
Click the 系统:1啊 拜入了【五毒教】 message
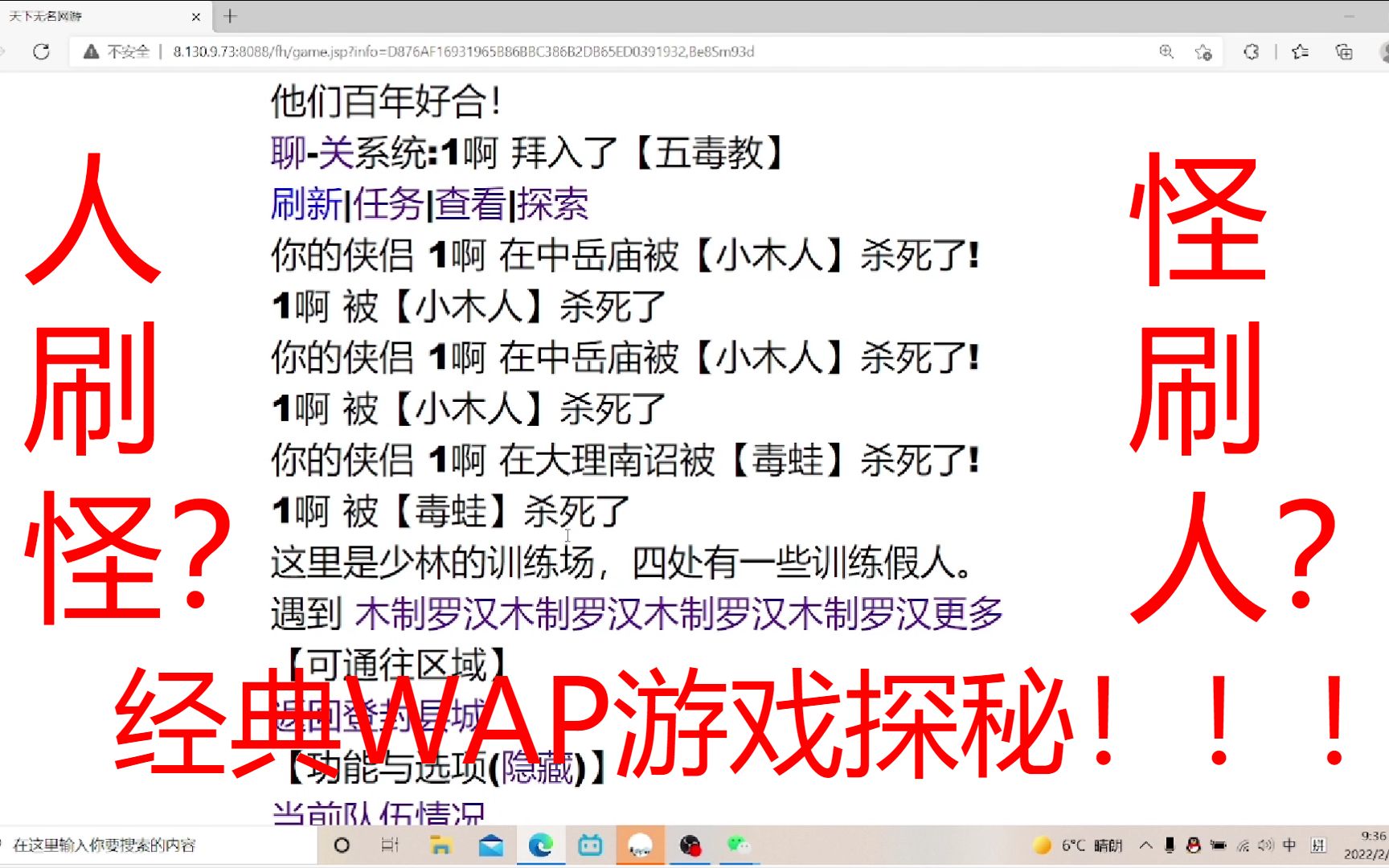[572, 153]
